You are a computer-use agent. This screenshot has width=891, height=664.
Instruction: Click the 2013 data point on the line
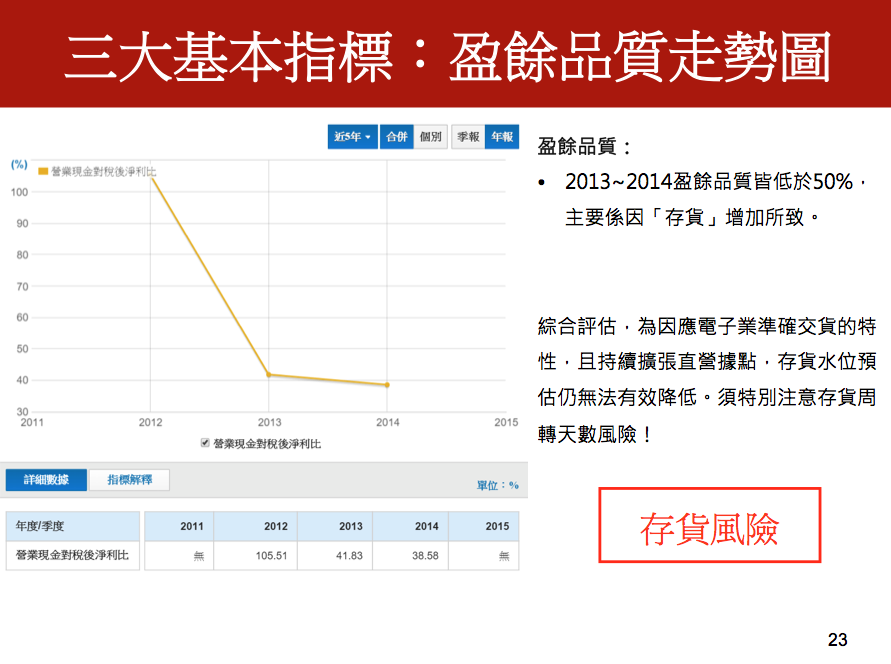(x=269, y=375)
